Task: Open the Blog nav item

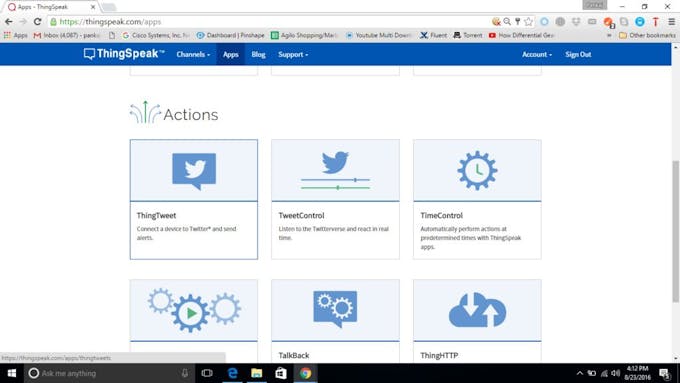Action: 258,55
